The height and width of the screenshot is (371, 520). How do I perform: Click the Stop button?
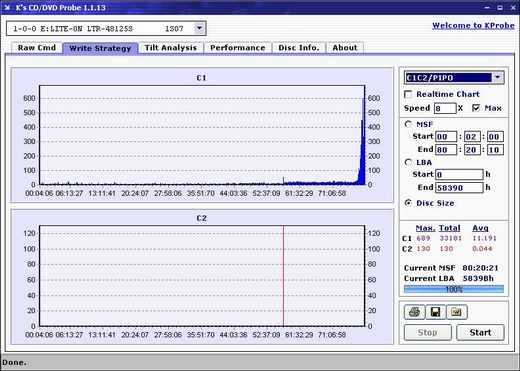pyautogui.click(x=428, y=332)
